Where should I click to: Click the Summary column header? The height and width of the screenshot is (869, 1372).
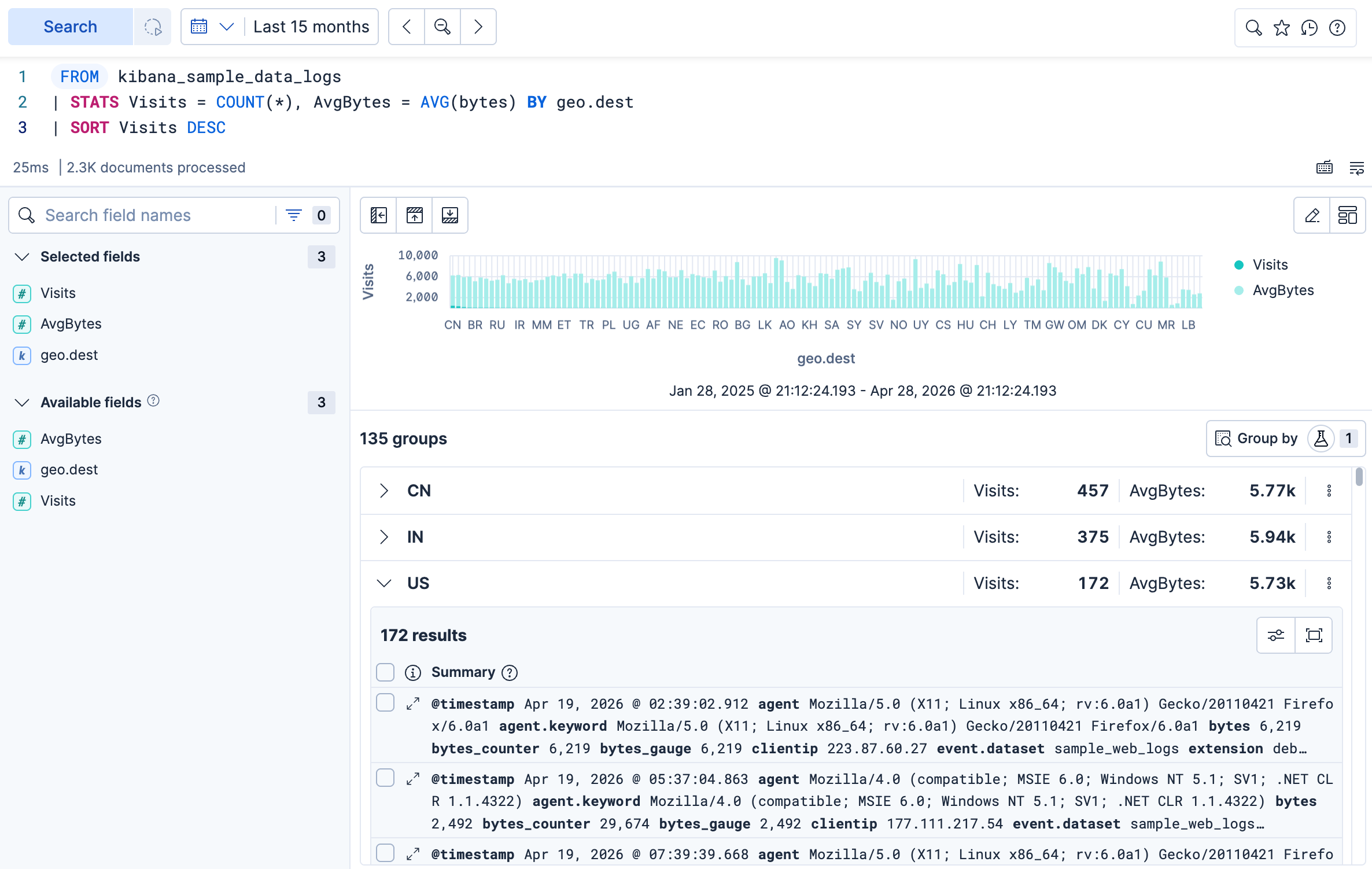coord(463,672)
